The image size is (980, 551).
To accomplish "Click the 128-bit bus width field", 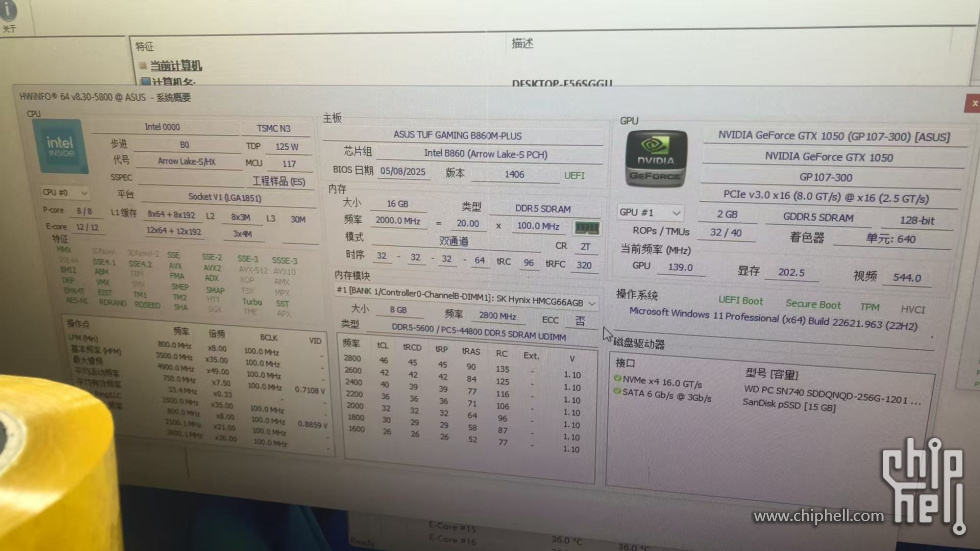I will 917,220.
